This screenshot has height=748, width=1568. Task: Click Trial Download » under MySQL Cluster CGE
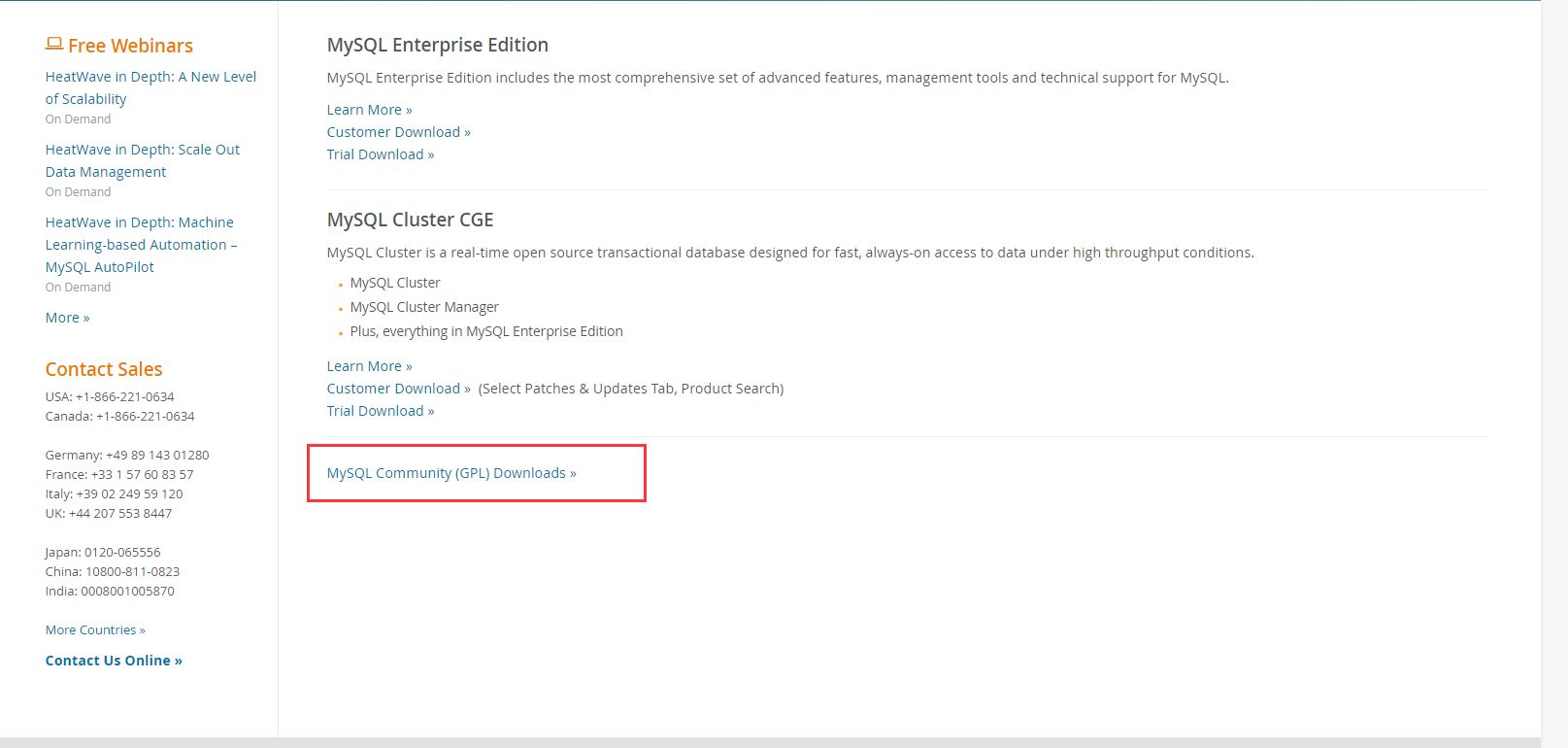click(x=381, y=411)
